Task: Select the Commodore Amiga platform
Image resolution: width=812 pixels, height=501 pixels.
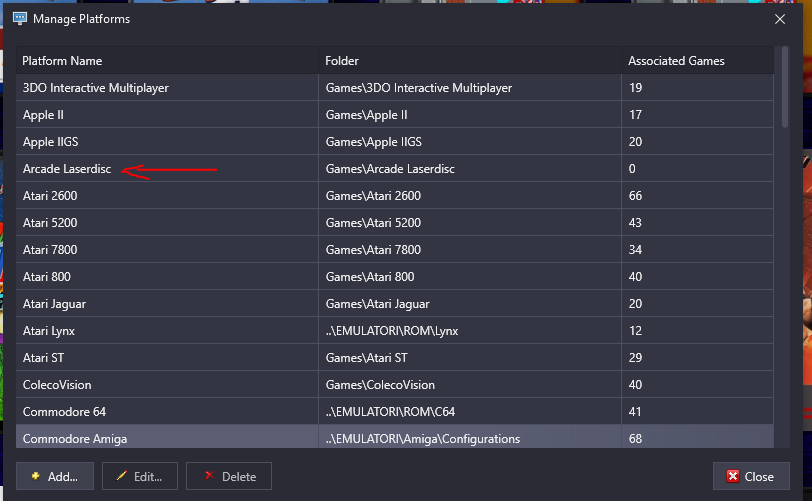Action: click(75, 438)
